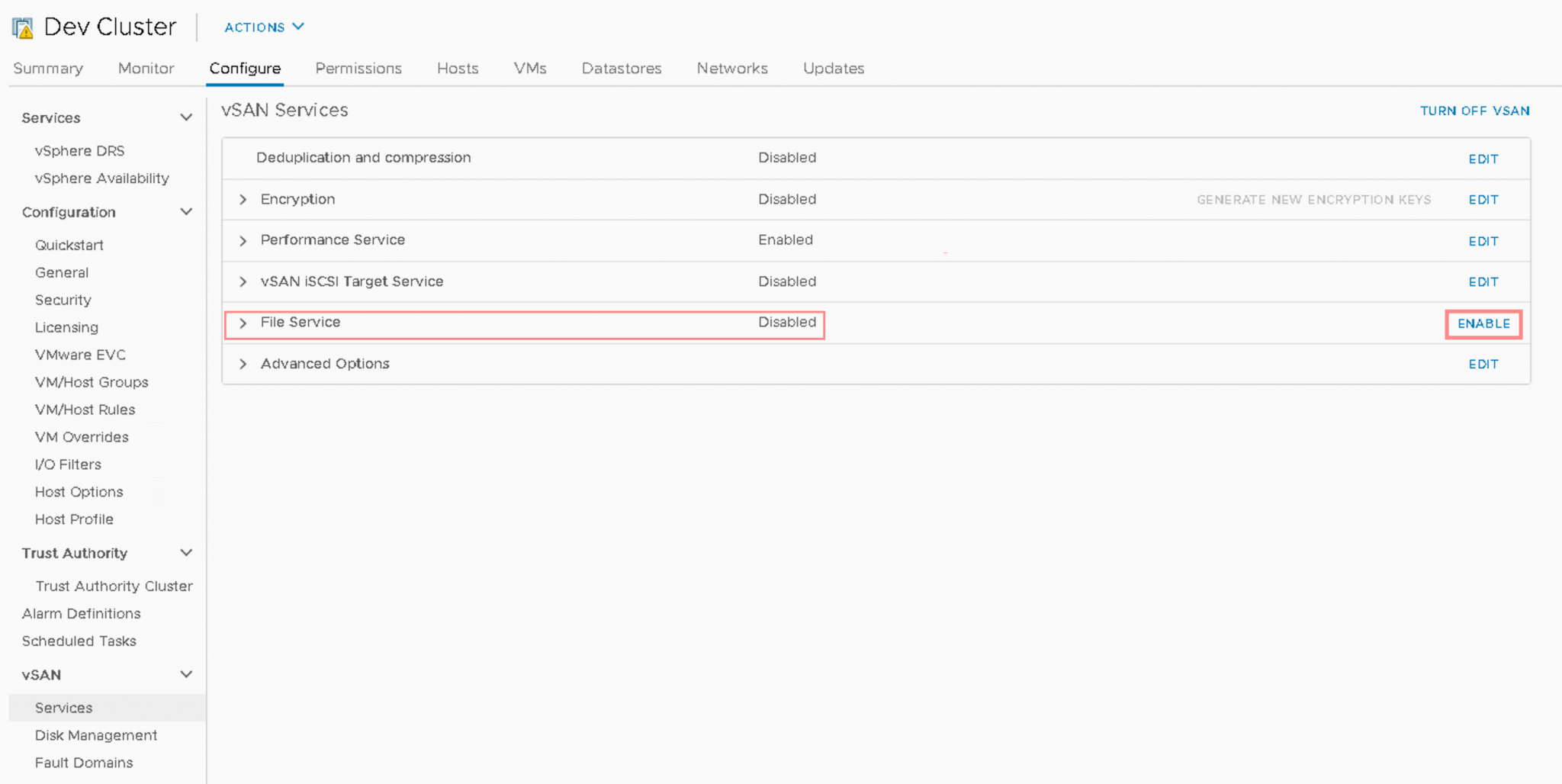Screen dimensions: 1562x784
Task: Expand the Performance Service row
Action: coord(243,241)
